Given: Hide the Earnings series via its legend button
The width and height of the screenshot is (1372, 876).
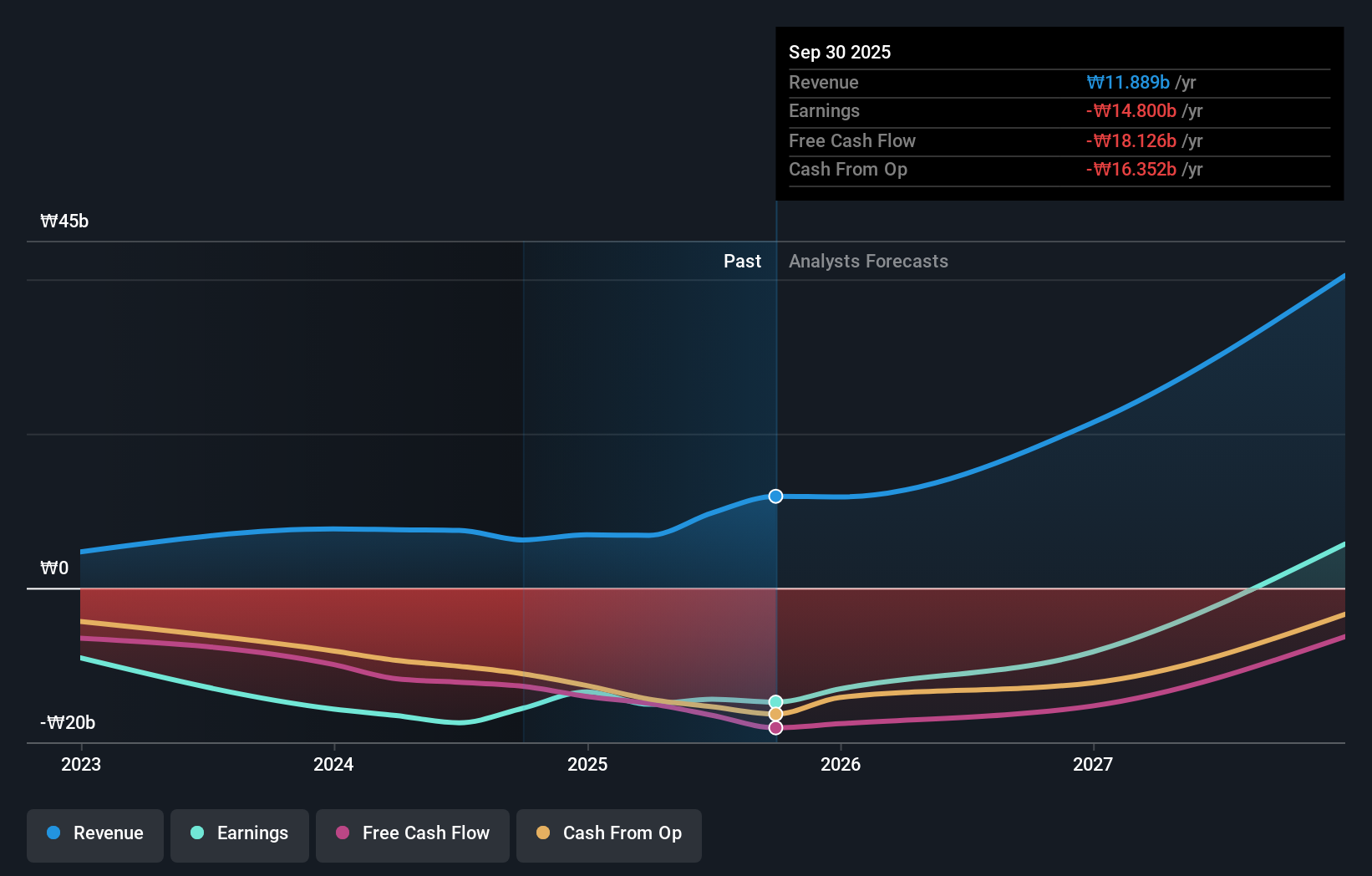Looking at the screenshot, I should pyautogui.click(x=240, y=833).
